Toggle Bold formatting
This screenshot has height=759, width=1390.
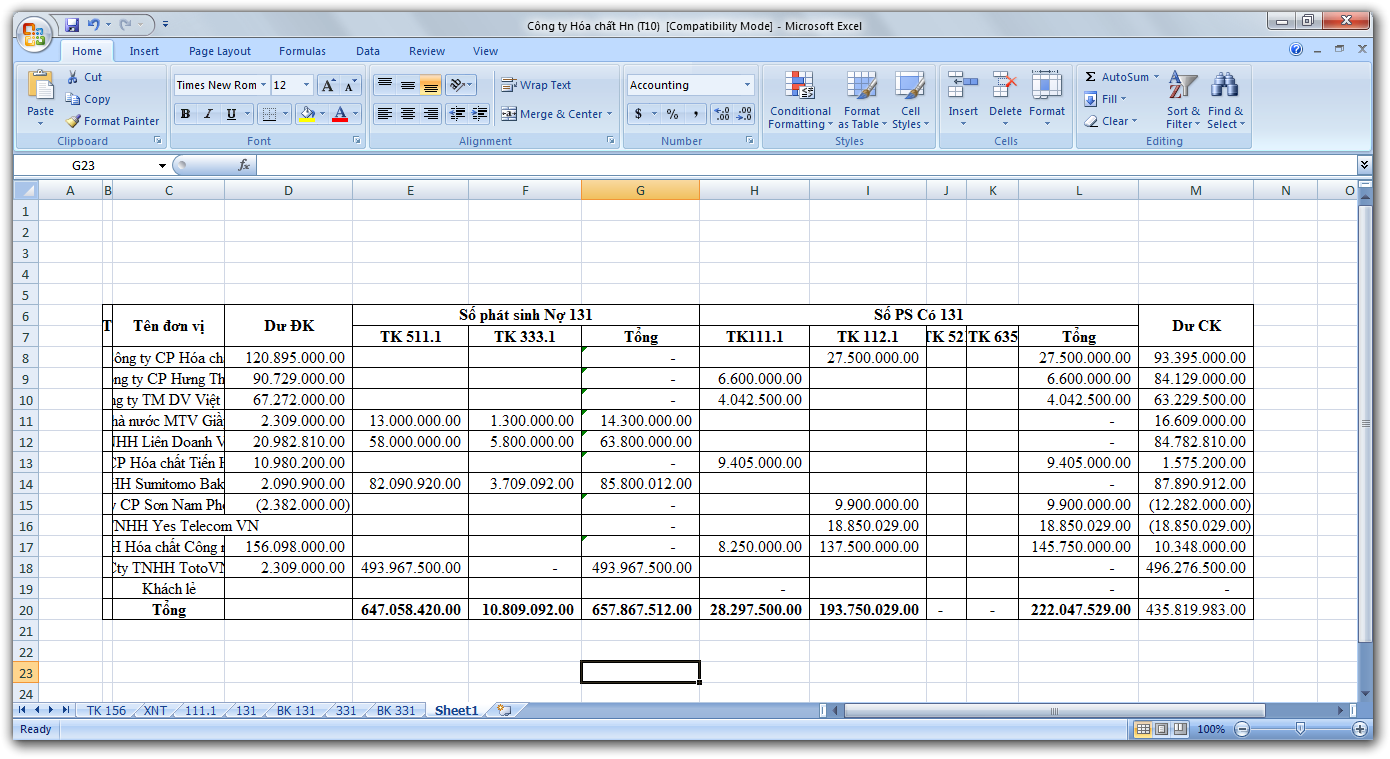pos(185,114)
